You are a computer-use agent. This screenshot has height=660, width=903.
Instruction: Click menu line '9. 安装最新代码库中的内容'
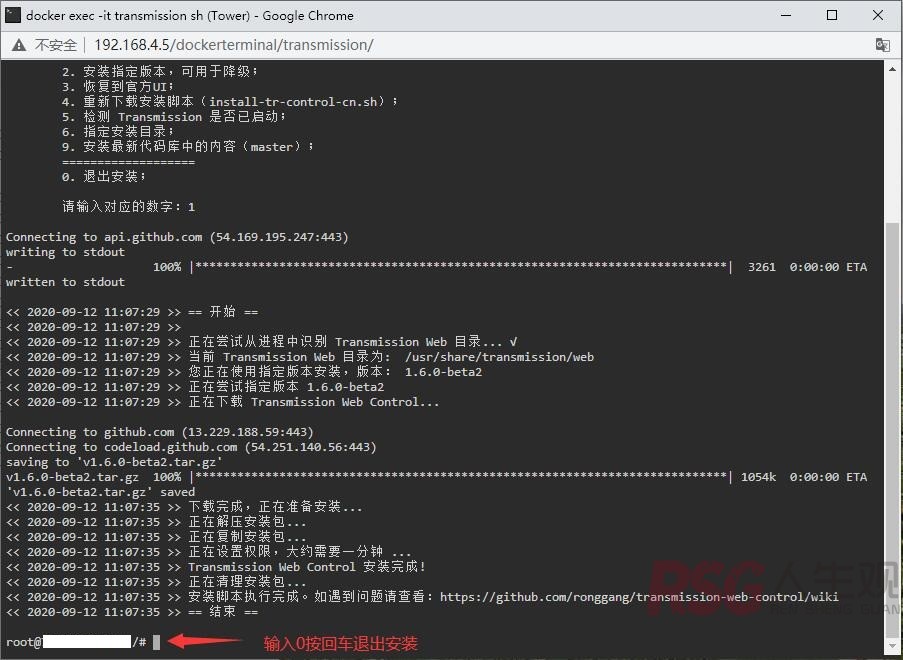188,147
